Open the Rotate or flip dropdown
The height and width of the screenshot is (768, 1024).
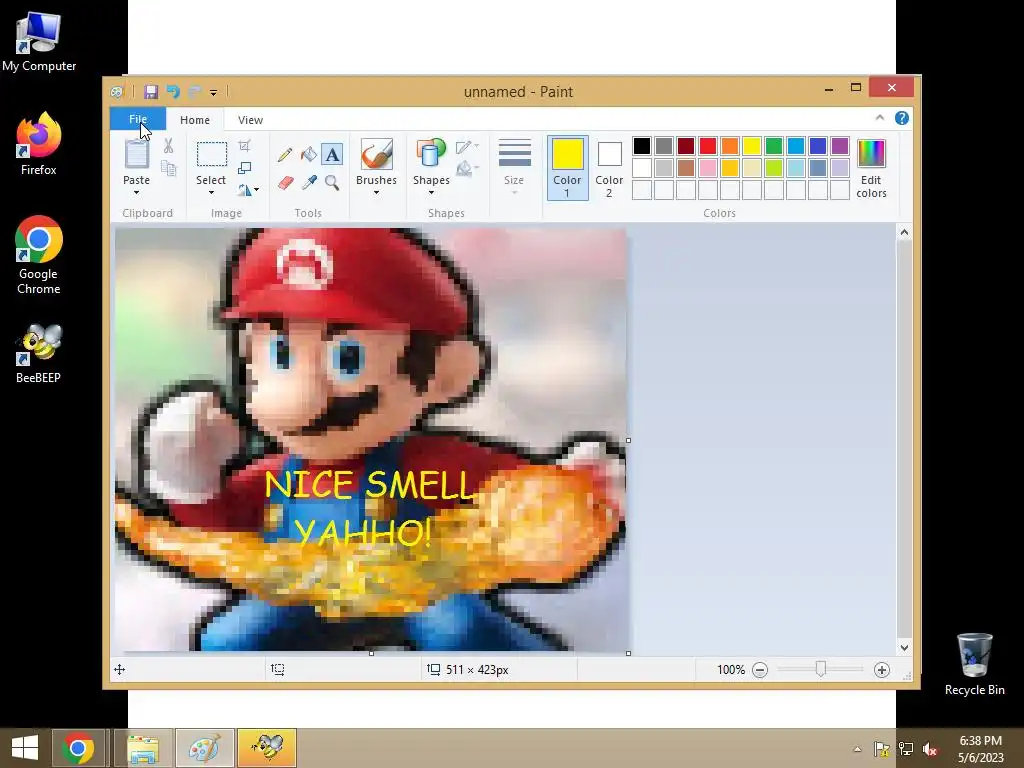click(x=248, y=190)
